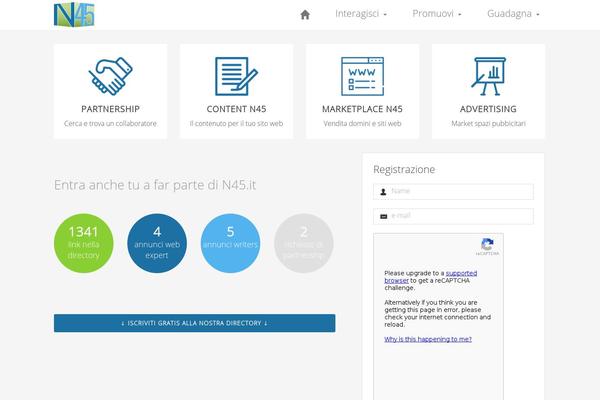Open the Guadagna dropdown menu

pos(513,14)
